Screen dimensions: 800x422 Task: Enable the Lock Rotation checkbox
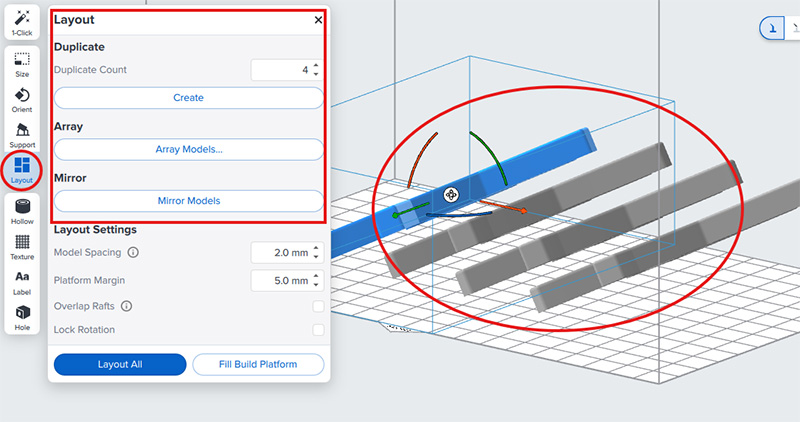tap(318, 330)
